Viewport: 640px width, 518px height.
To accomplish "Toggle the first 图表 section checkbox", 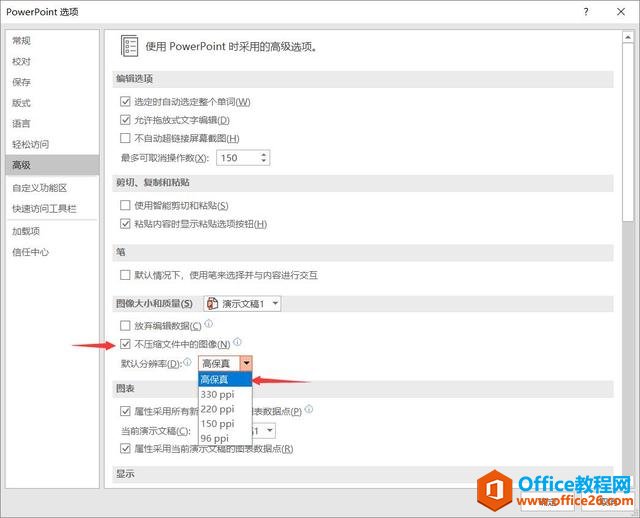I will point(125,411).
